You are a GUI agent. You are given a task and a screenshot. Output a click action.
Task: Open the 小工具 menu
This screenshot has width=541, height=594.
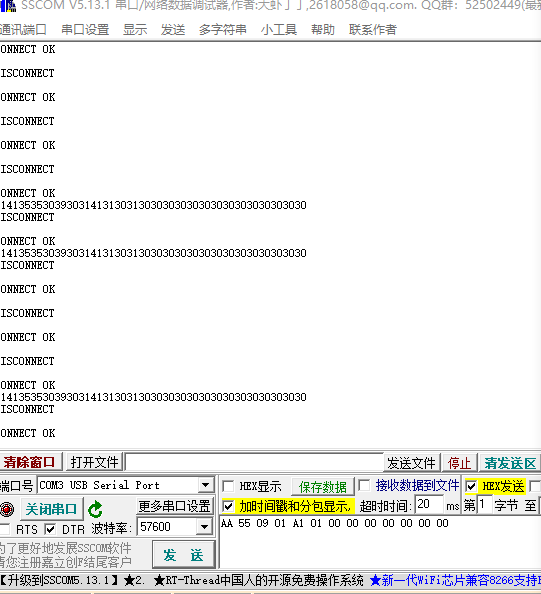pyautogui.click(x=278, y=30)
